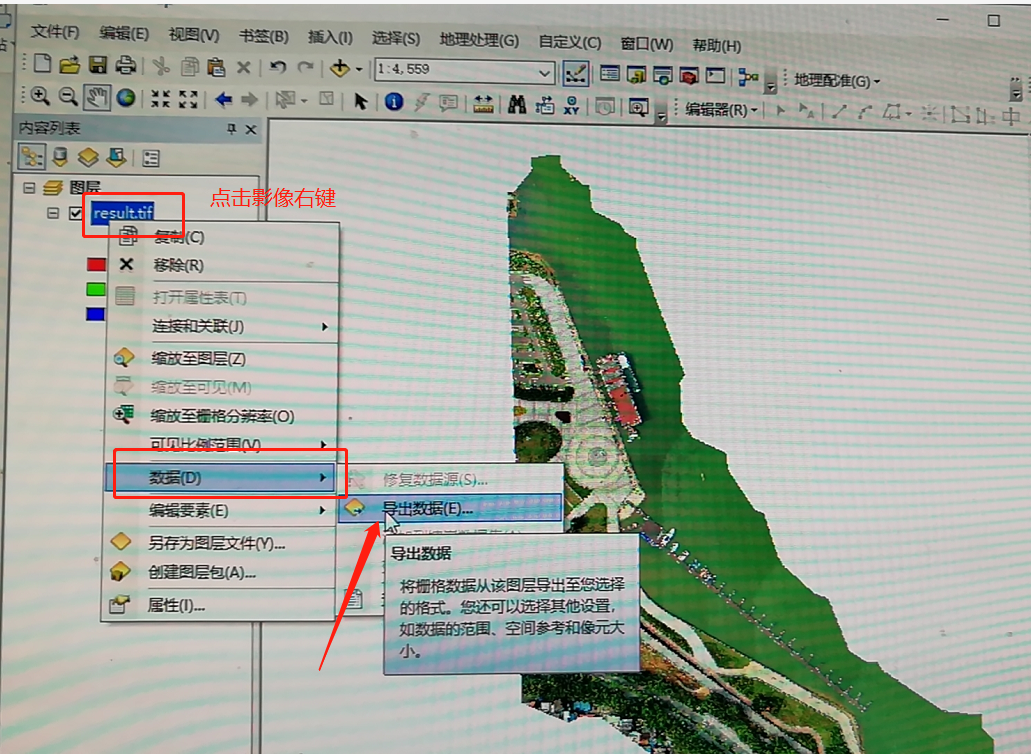This screenshot has height=754, width=1031.
Task: Click the red band color swatch
Action: pos(96,264)
